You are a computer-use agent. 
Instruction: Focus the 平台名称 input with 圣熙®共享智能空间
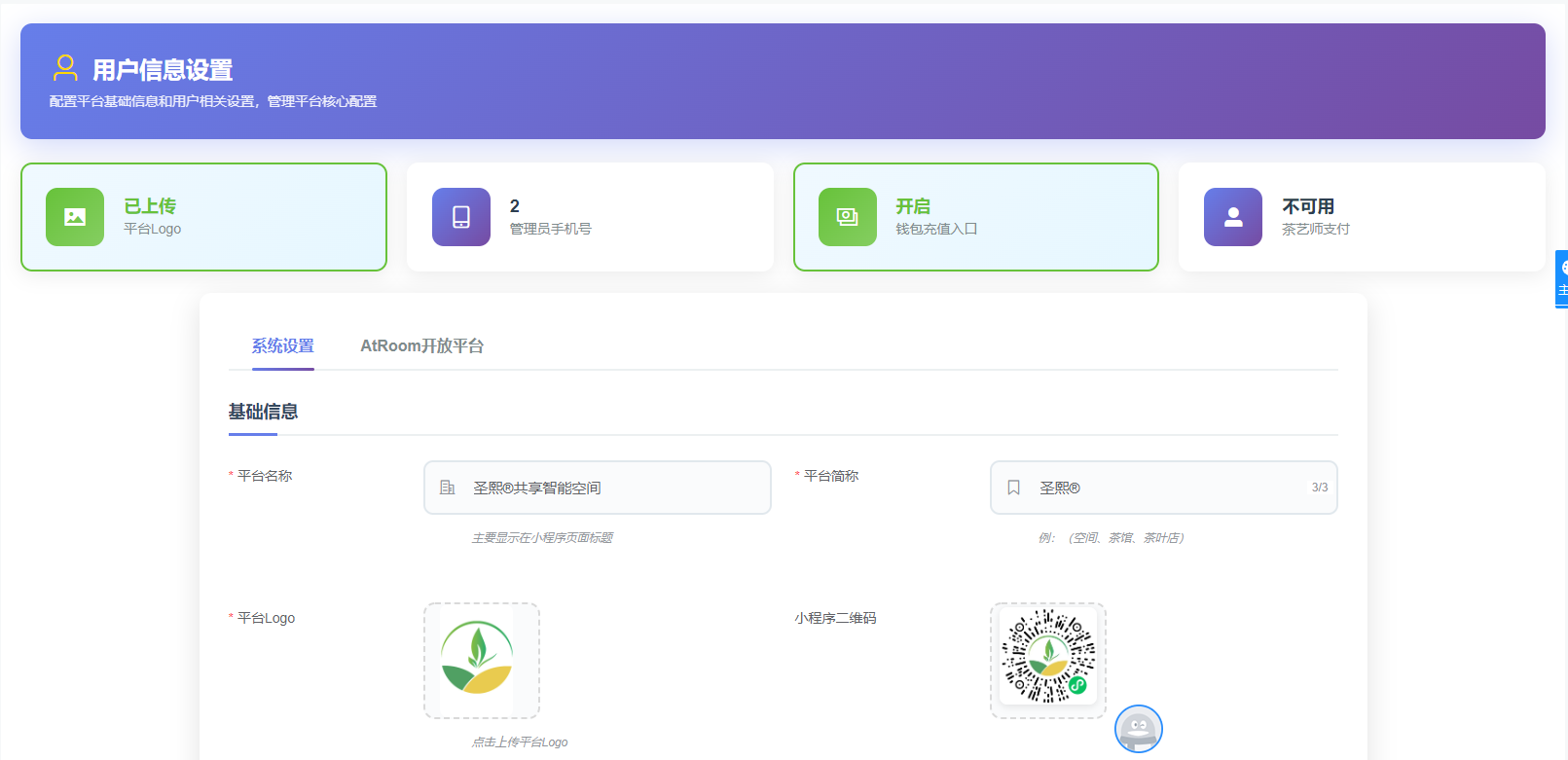(x=613, y=488)
